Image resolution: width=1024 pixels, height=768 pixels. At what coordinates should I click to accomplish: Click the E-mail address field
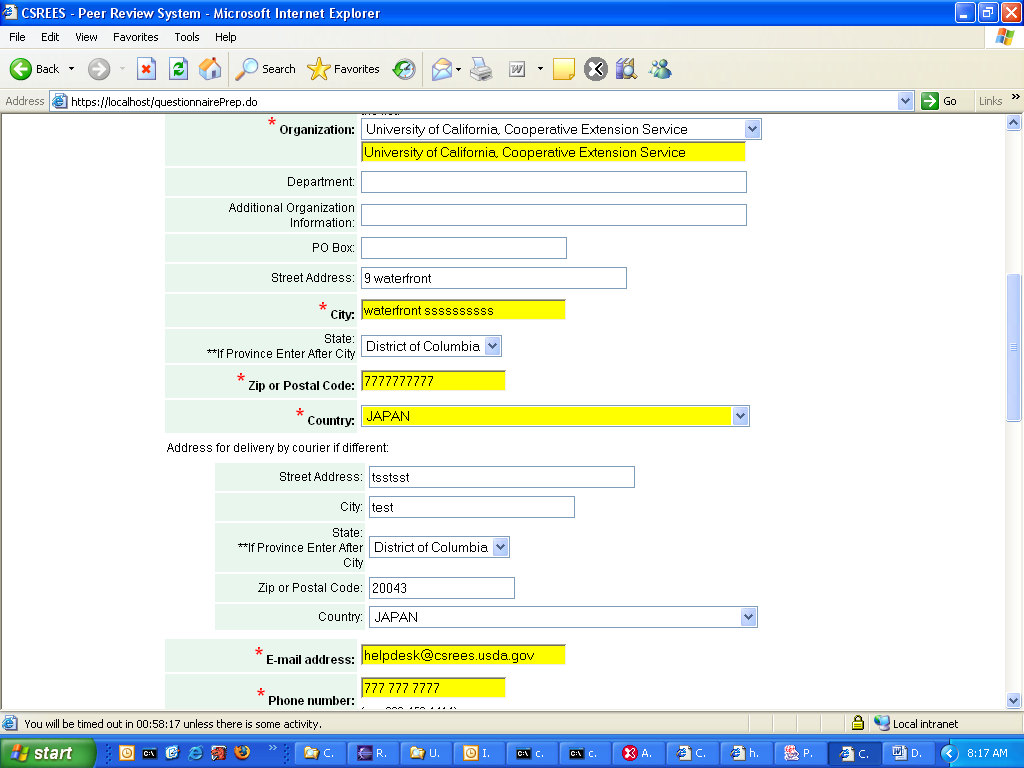463,655
